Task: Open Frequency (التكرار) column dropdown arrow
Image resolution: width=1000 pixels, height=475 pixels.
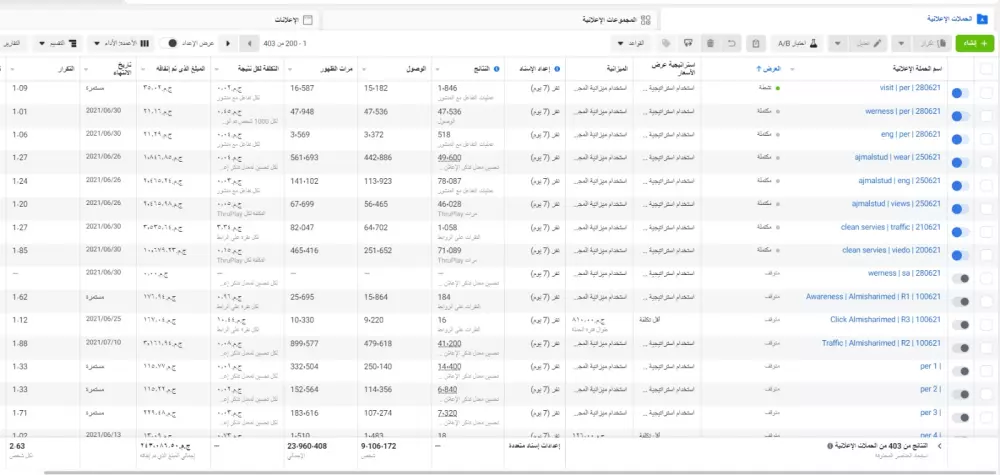Action: click(x=12, y=69)
